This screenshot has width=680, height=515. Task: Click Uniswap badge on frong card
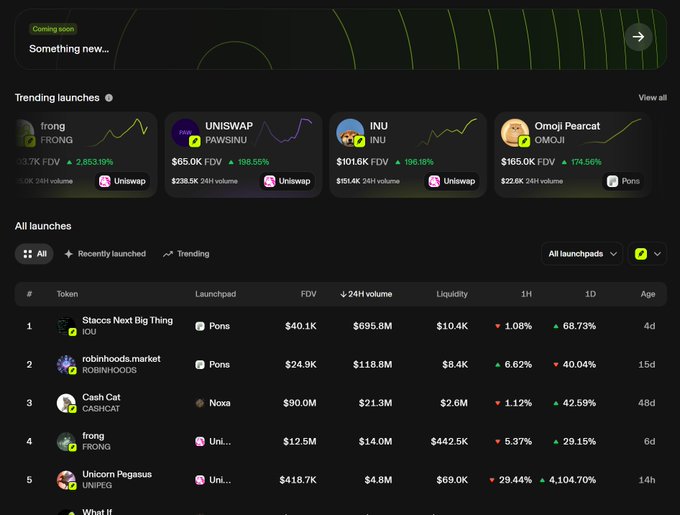pos(123,181)
